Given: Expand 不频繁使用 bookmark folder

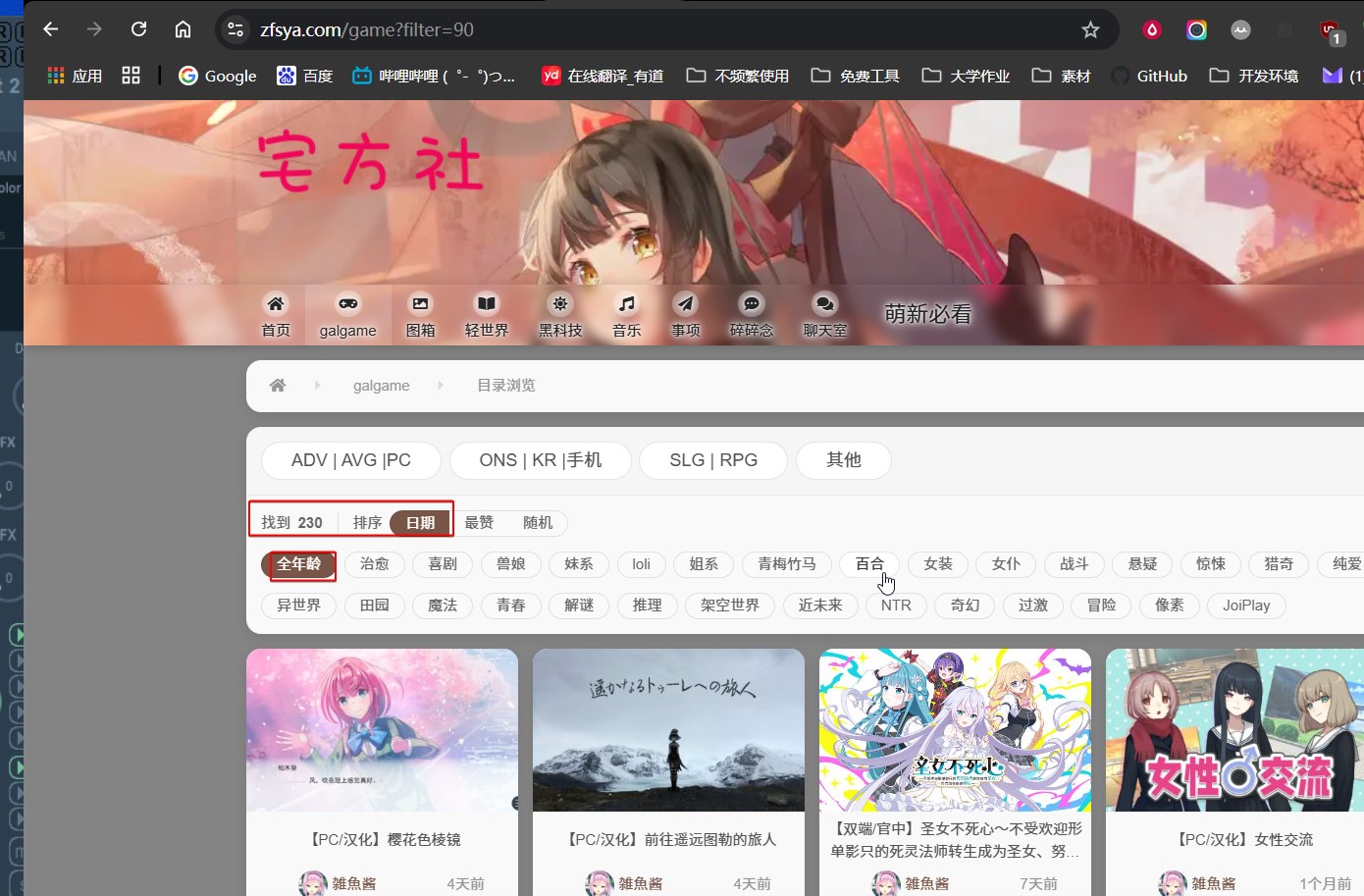Looking at the screenshot, I should 737,76.
